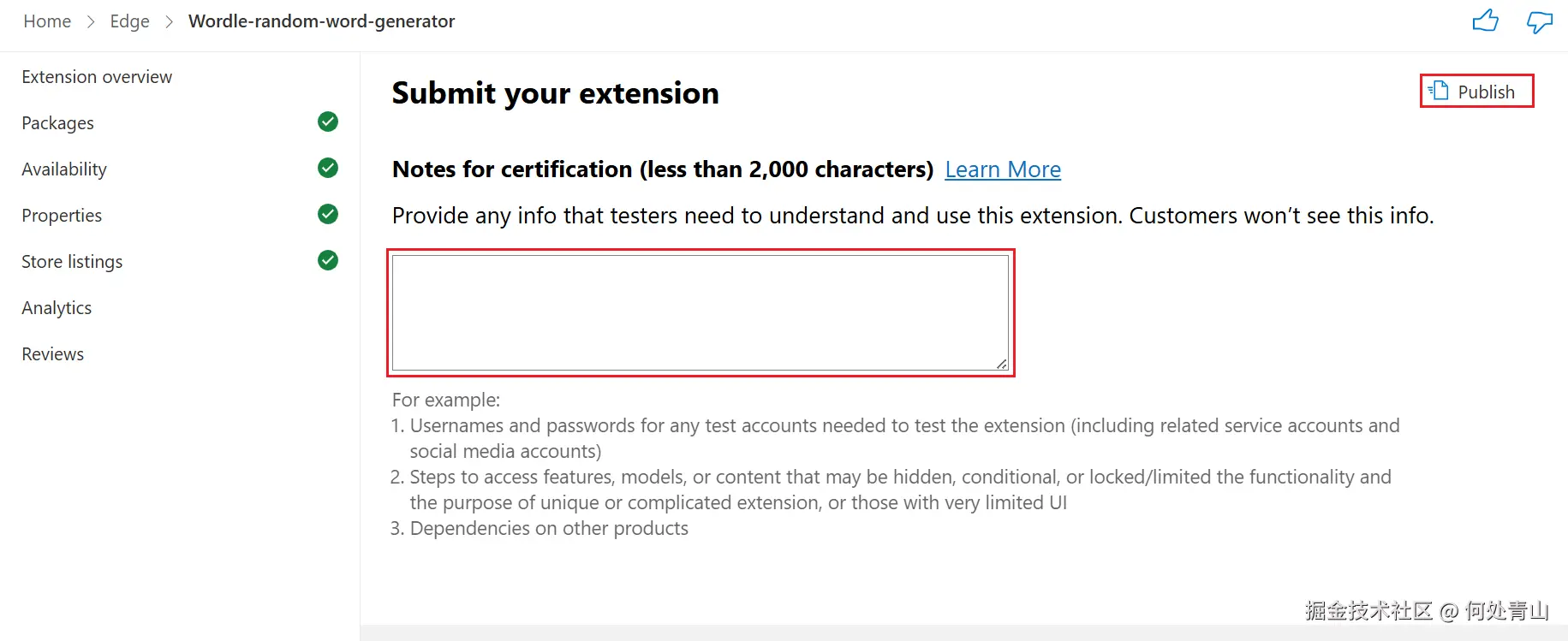Open the Reviews section
The image size is (1568, 641).
click(52, 353)
